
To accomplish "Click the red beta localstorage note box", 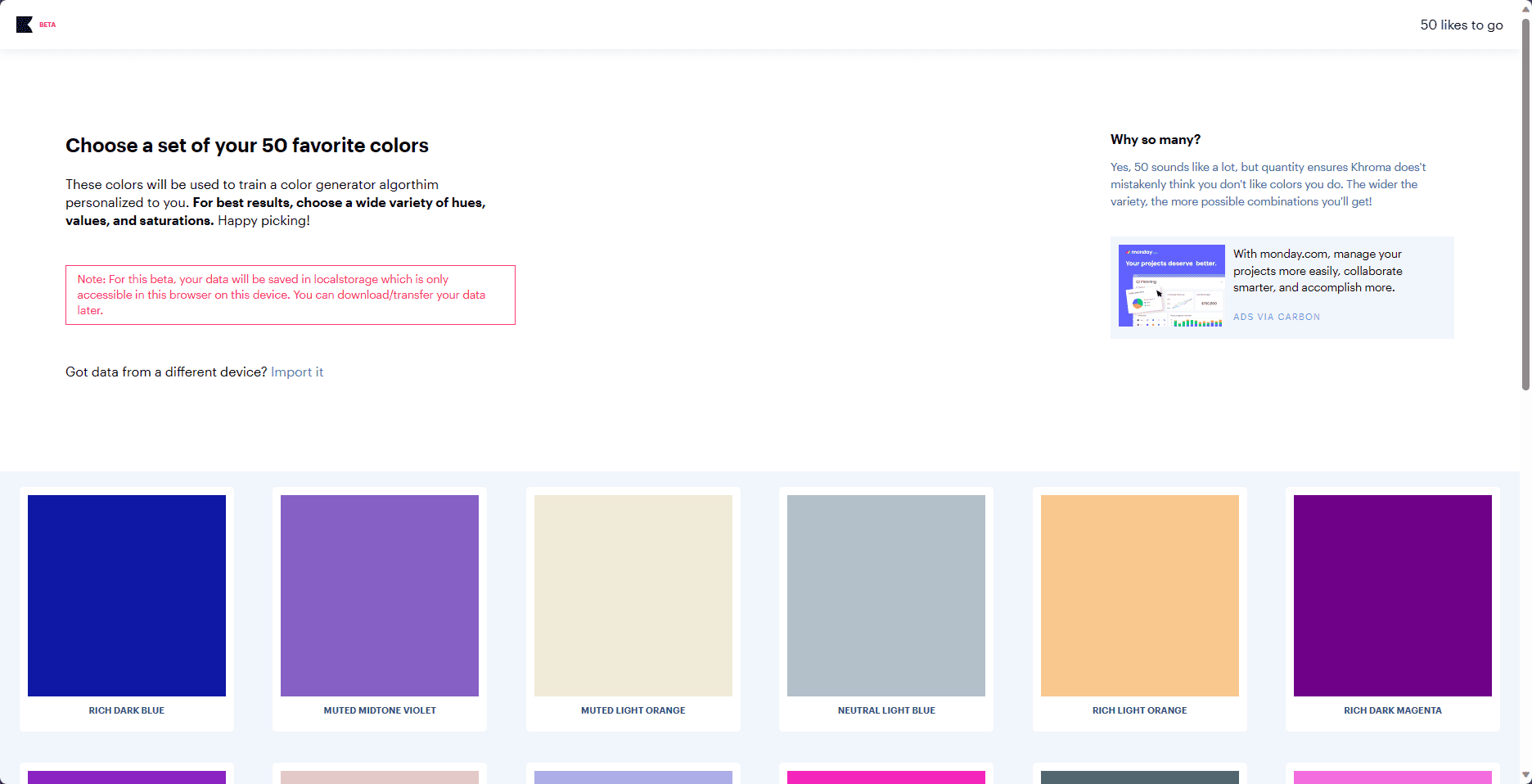I will click(291, 295).
